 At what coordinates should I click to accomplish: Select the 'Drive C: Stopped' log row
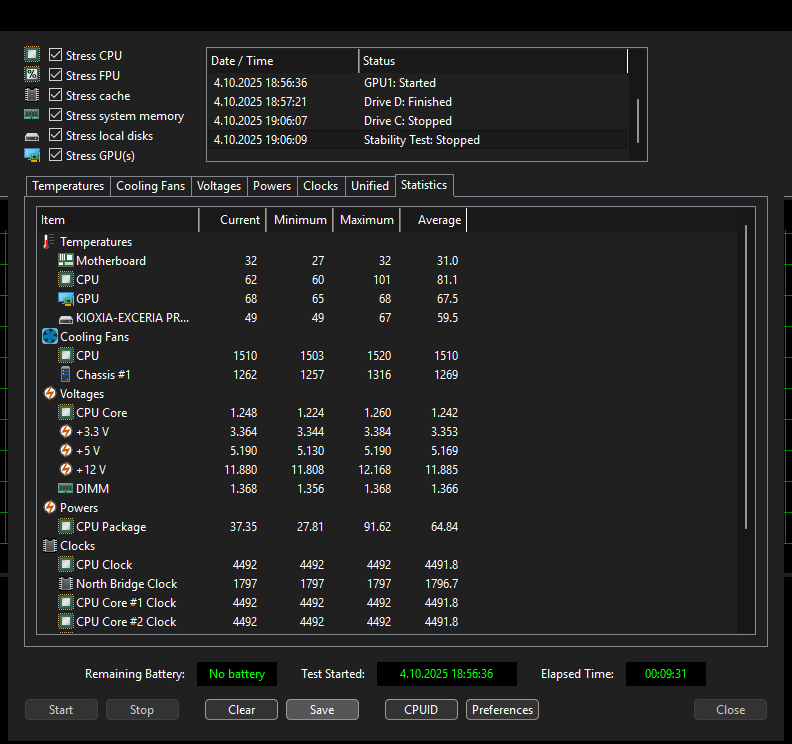tap(417, 121)
